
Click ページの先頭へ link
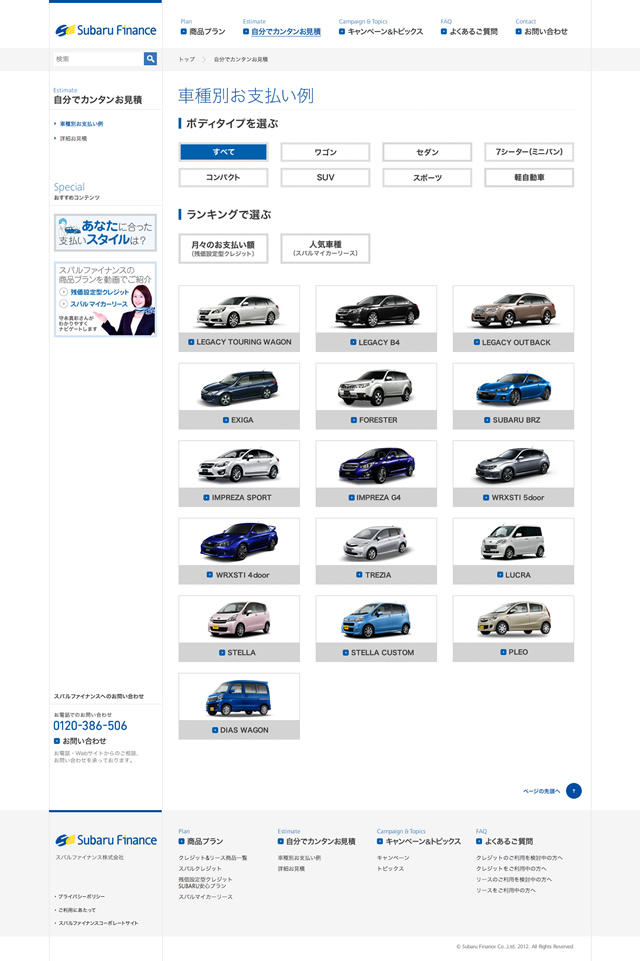(x=542, y=791)
